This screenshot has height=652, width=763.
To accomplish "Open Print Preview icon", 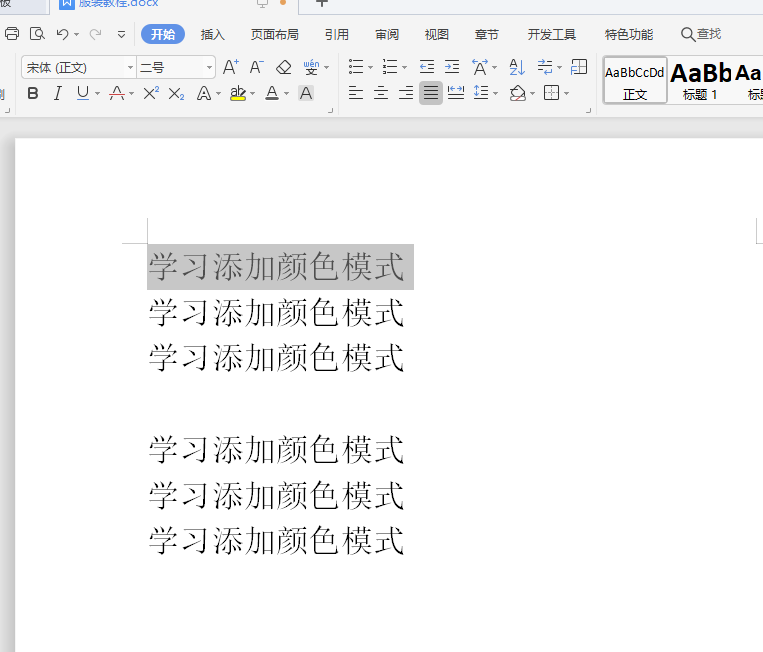I will (x=37, y=34).
